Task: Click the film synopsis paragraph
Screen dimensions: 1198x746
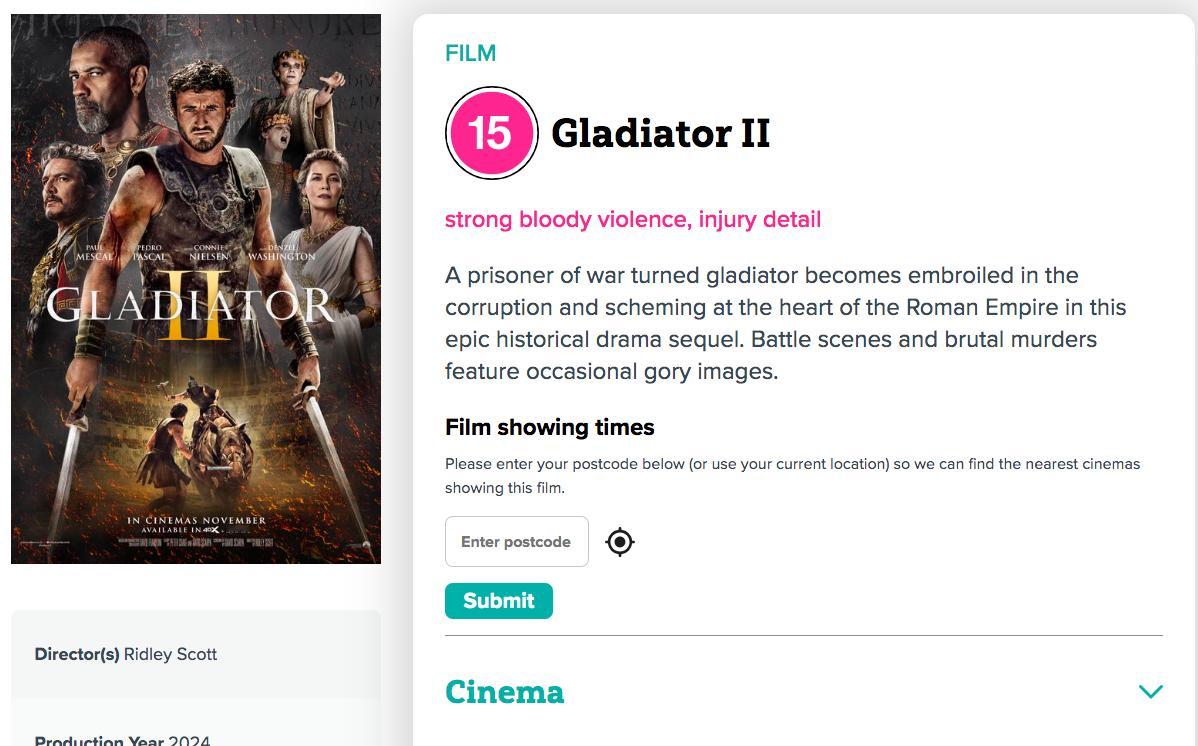Action: click(x=785, y=323)
